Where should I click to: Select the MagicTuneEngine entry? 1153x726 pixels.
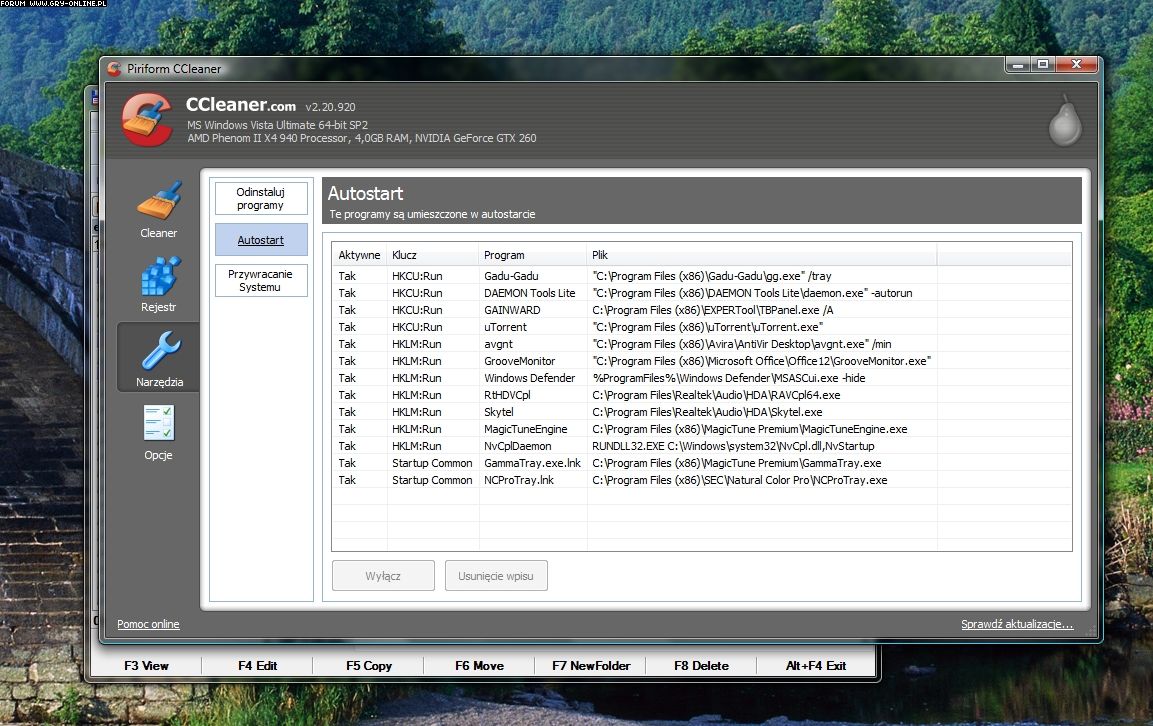[702, 429]
